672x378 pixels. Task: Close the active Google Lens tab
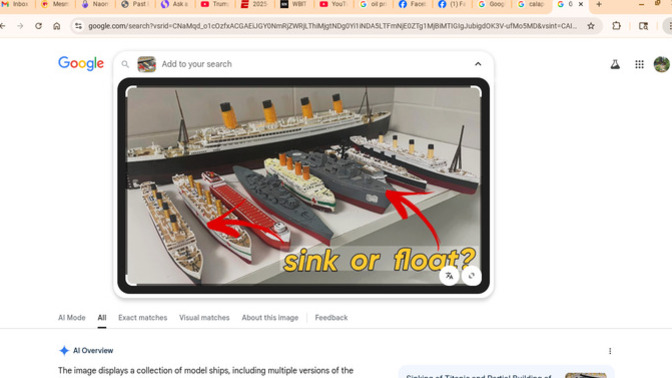click(581, 4)
